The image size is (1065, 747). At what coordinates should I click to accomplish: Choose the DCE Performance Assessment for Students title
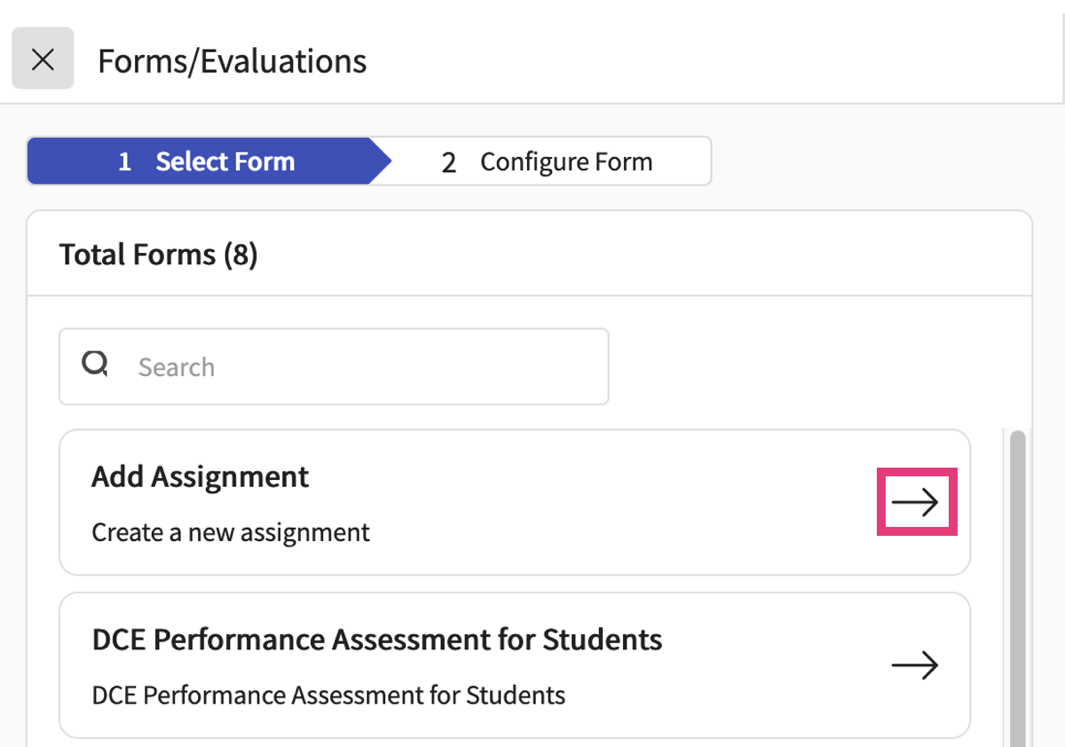[376, 639]
